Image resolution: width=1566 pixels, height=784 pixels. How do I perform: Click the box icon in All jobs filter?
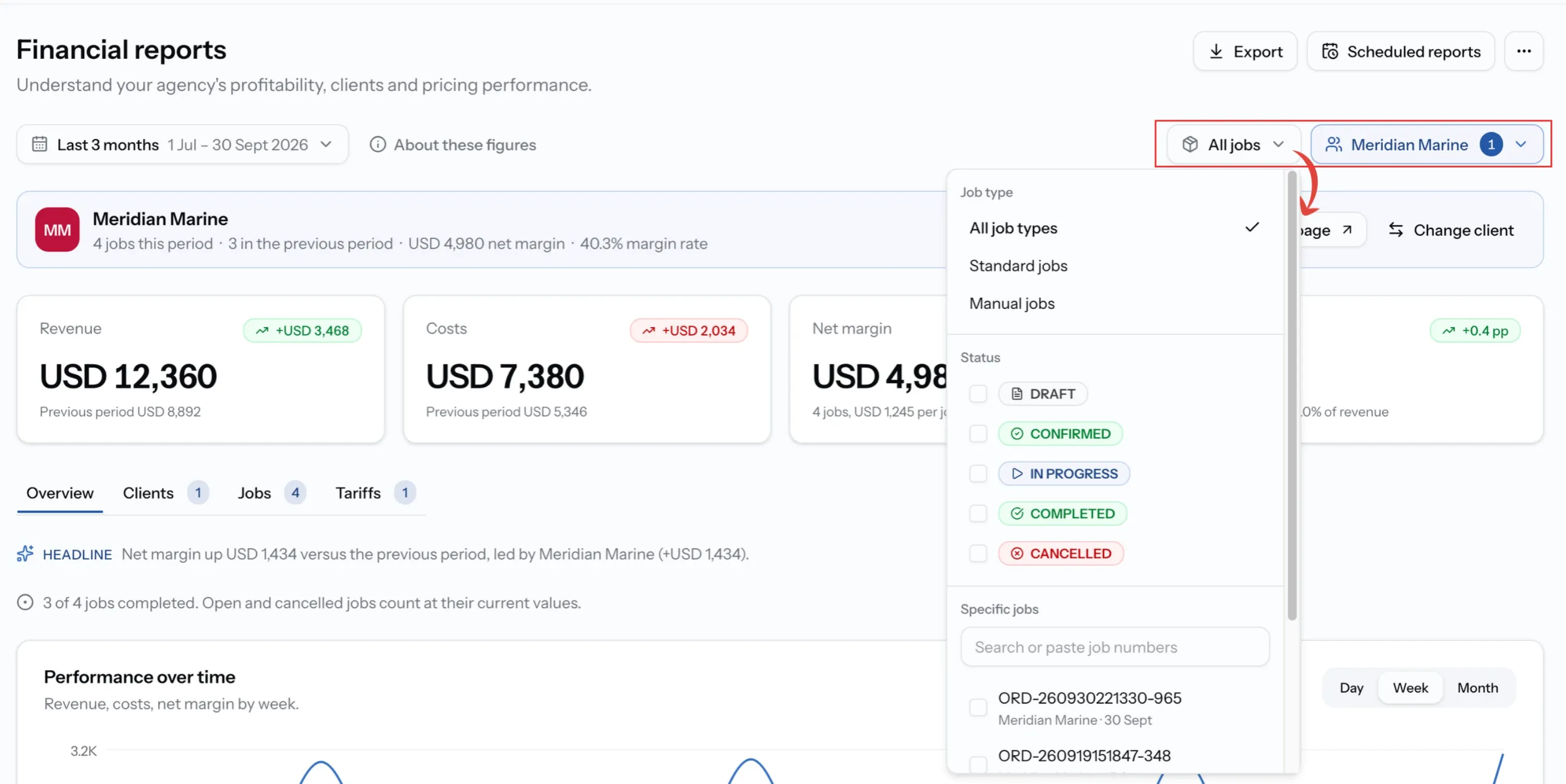click(x=1189, y=145)
